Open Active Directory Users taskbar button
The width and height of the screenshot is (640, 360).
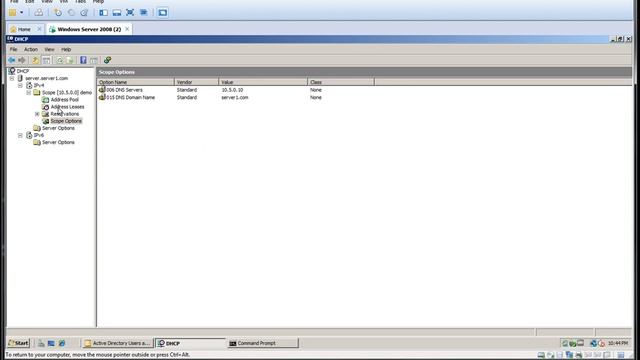[117, 343]
